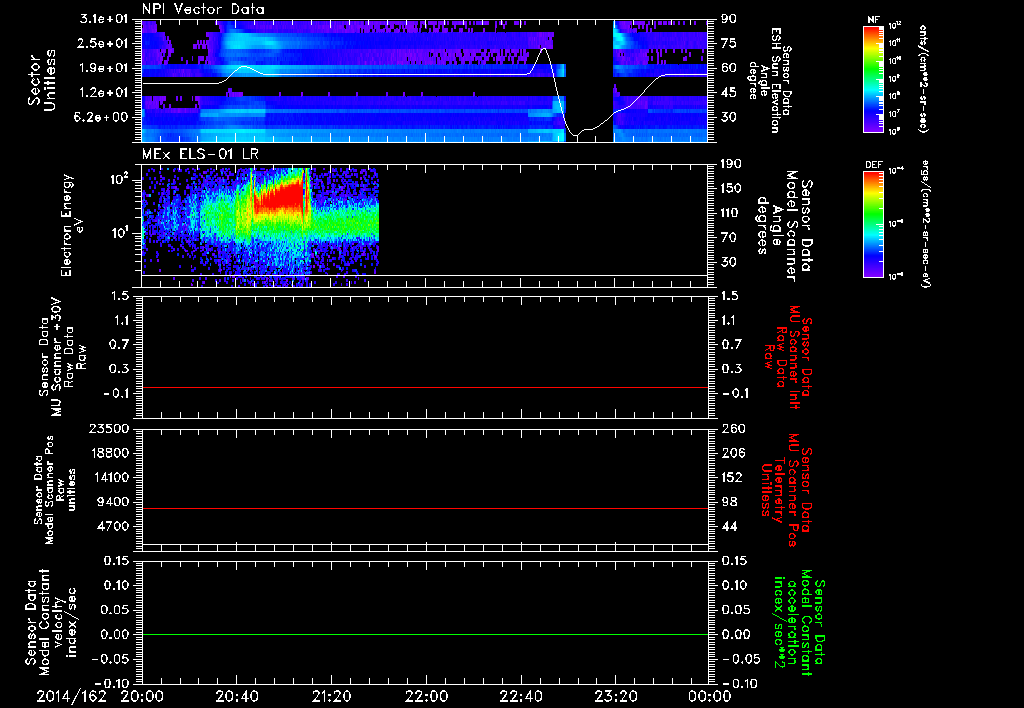Screen dimensions: 1024x708
Task: Click the 1.2e+01 sector axis value
Action: click(x=104, y=93)
